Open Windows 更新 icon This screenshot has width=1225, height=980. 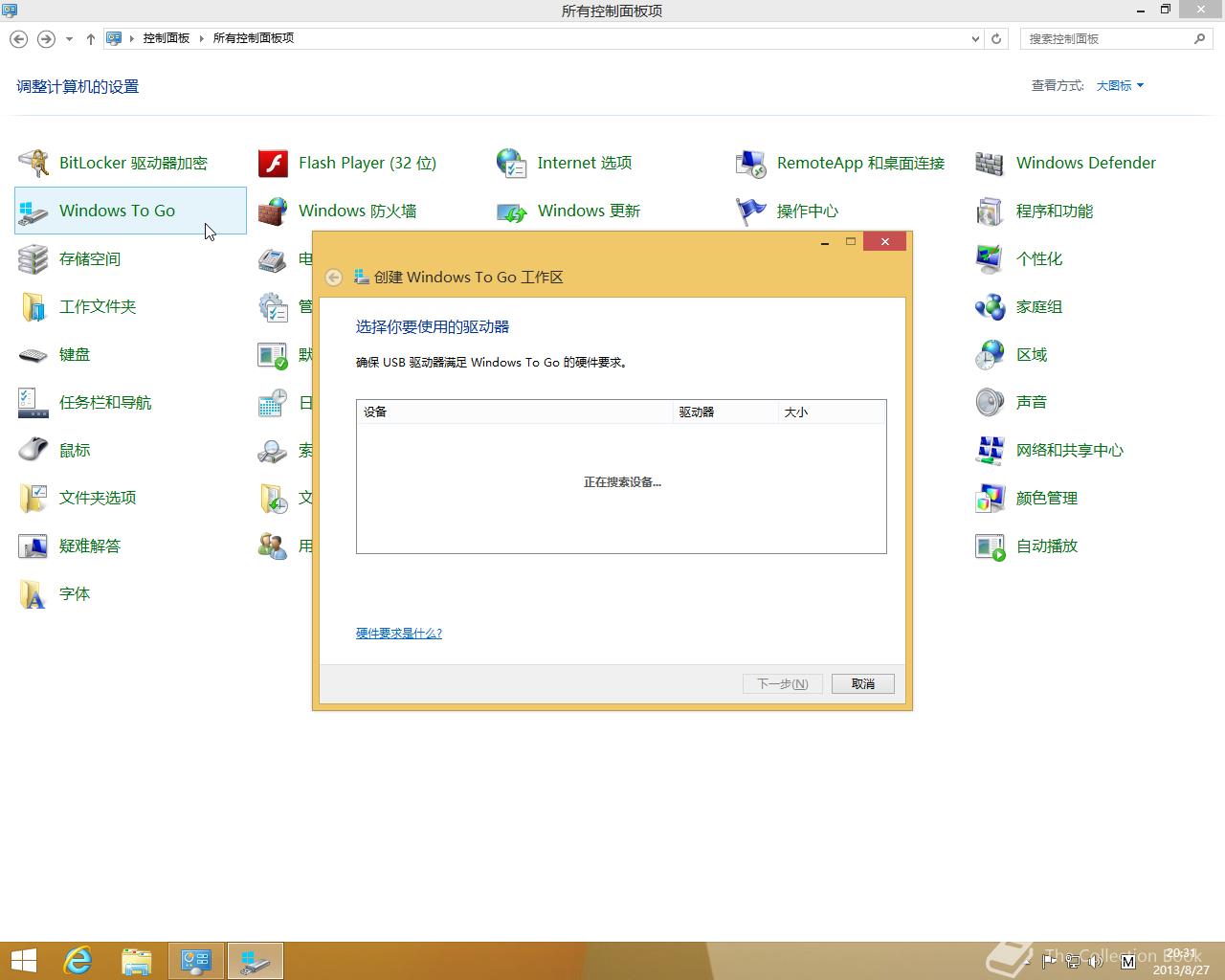tap(512, 211)
